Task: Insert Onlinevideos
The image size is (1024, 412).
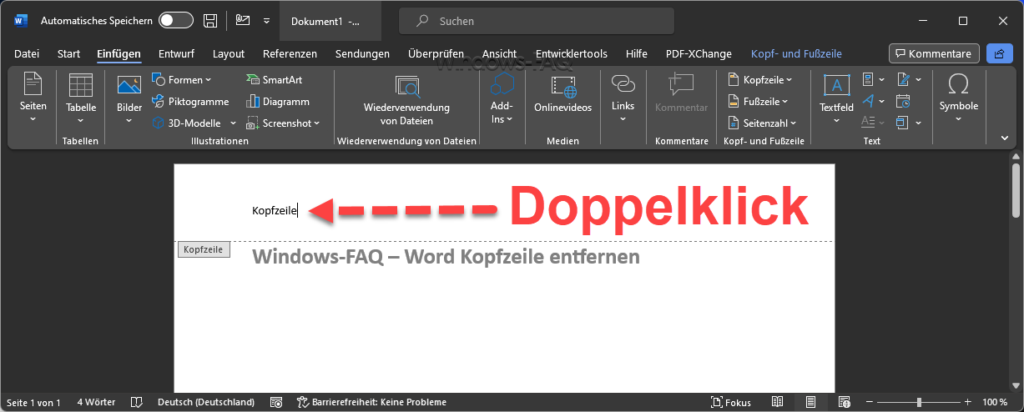Action: click(562, 95)
